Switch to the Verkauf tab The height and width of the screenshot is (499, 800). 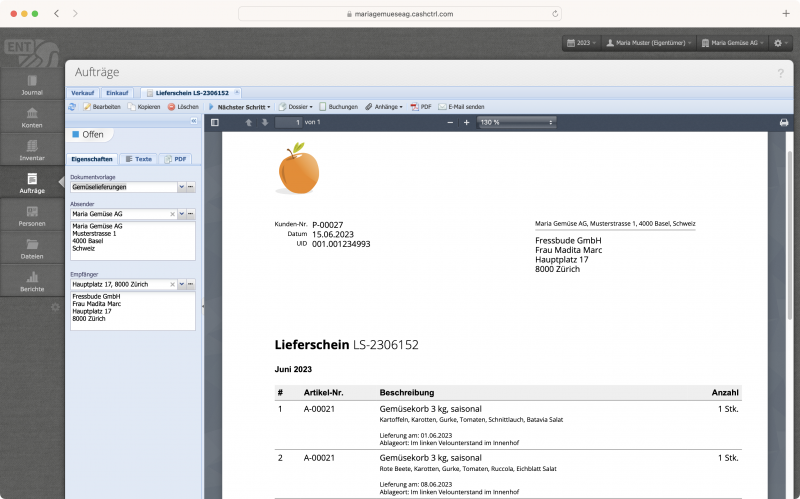82,93
